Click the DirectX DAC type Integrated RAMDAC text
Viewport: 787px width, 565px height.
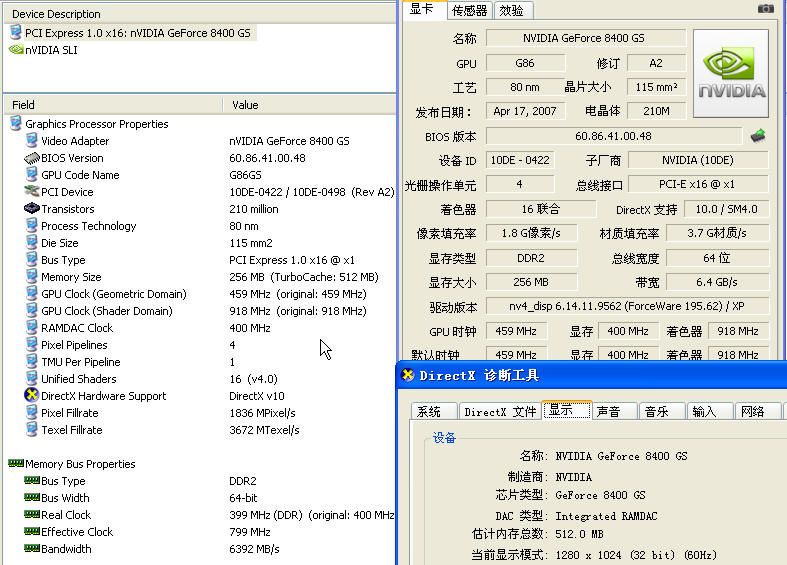(606, 516)
